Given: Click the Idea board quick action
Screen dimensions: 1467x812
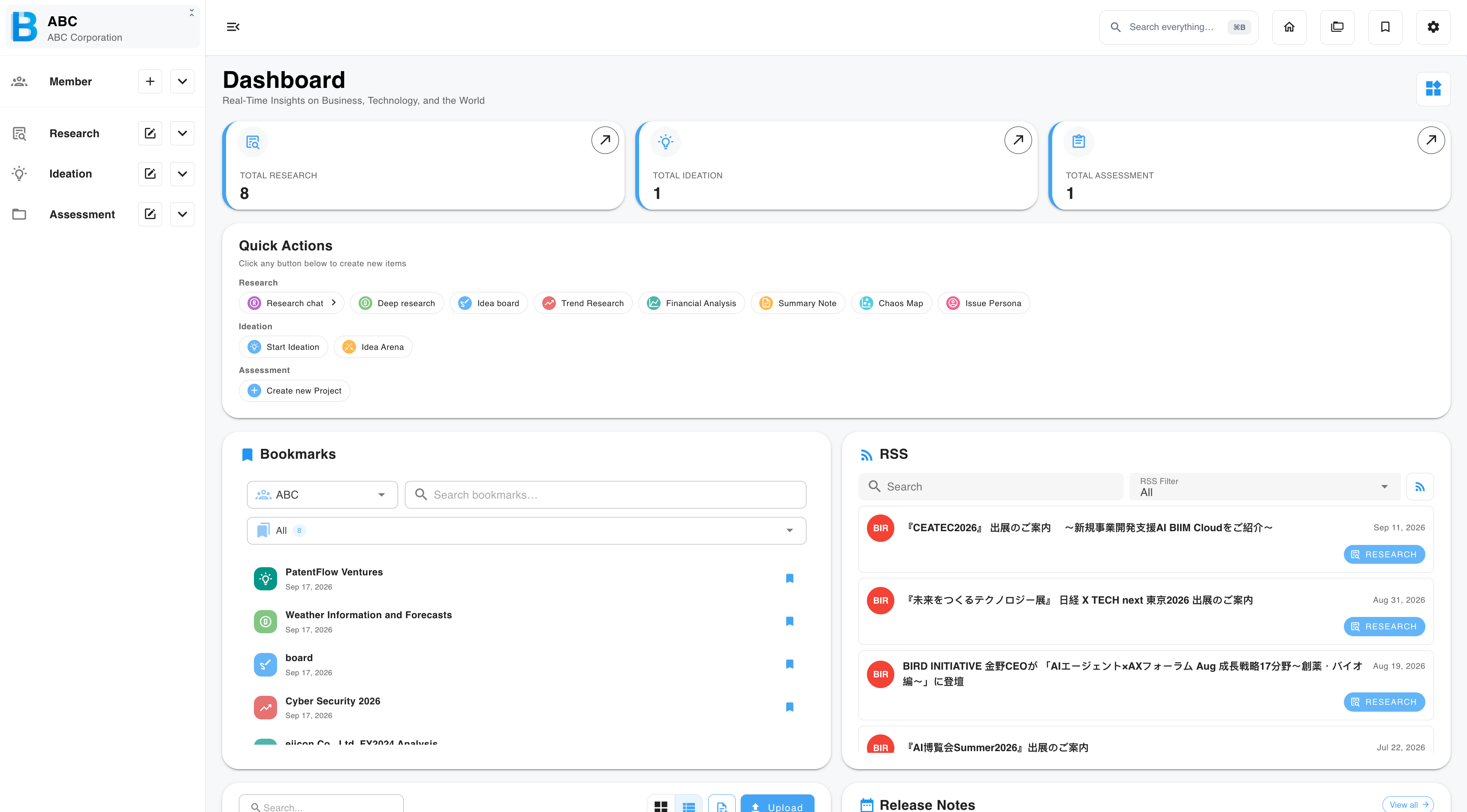Looking at the screenshot, I should 489,303.
